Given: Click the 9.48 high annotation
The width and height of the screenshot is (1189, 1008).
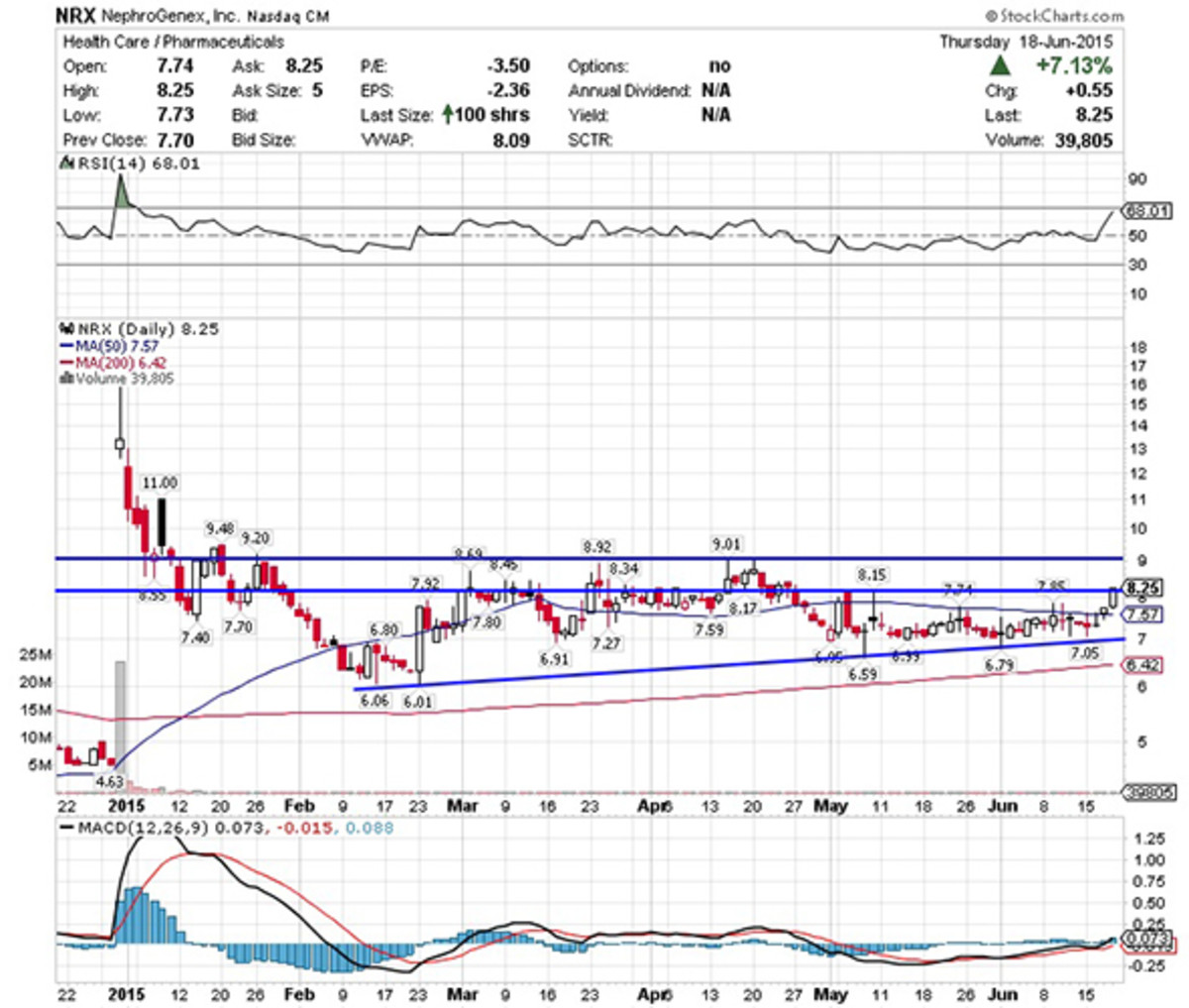Looking at the screenshot, I should [x=220, y=528].
